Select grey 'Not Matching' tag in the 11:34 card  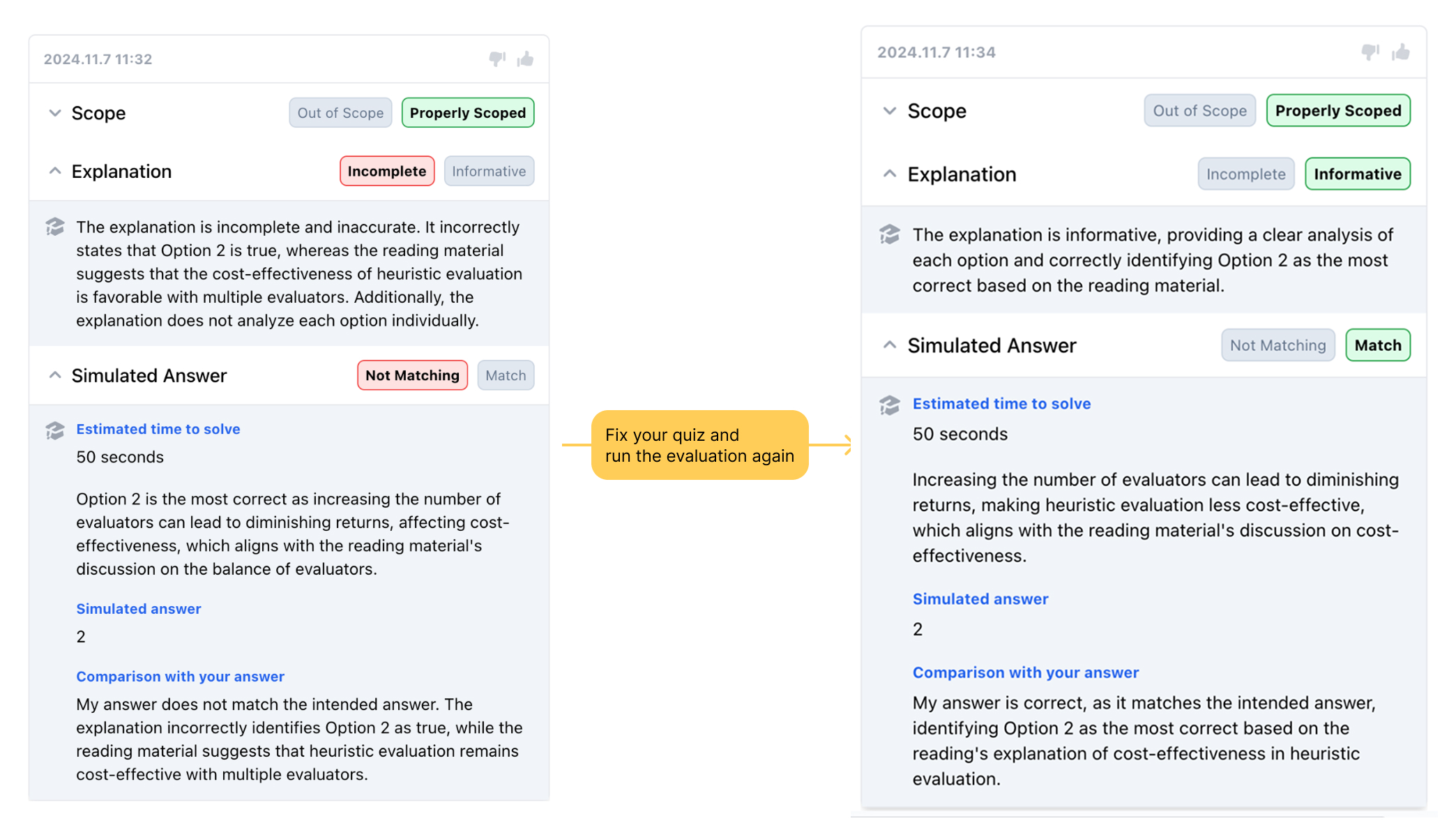(x=1278, y=345)
